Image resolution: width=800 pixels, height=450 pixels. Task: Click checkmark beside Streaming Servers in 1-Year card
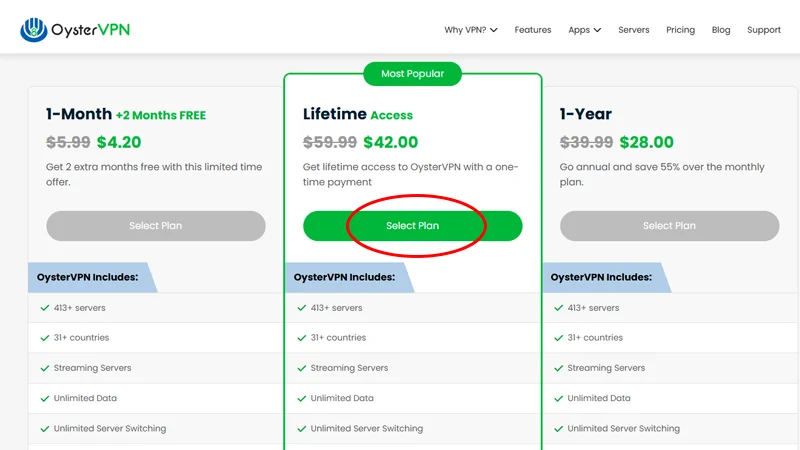coord(559,368)
